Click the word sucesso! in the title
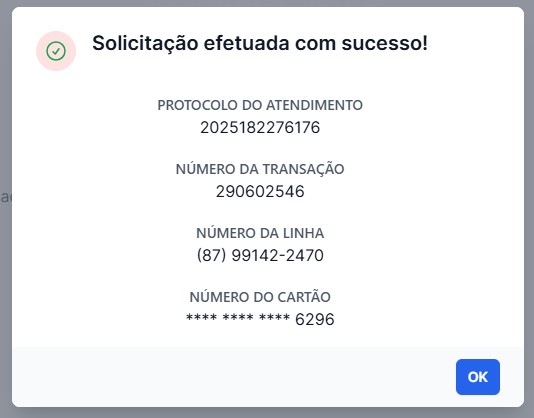The image size is (534, 418). coord(384,43)
